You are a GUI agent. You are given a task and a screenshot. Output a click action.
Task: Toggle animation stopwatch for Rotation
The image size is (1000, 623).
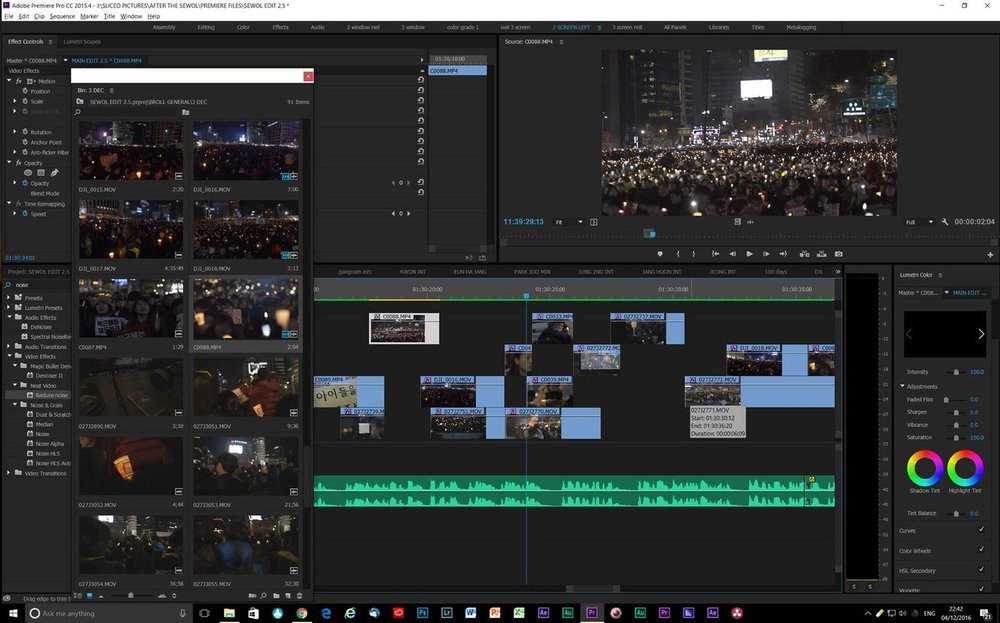(25, 132)
